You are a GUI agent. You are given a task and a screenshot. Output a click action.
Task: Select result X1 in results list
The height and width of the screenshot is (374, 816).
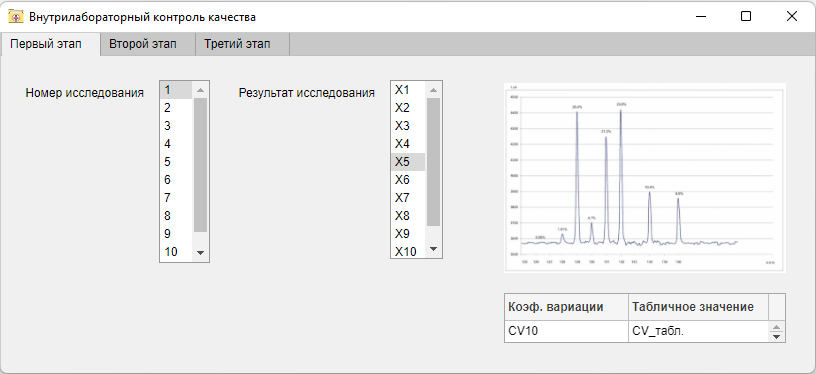(x=408, y=90)
